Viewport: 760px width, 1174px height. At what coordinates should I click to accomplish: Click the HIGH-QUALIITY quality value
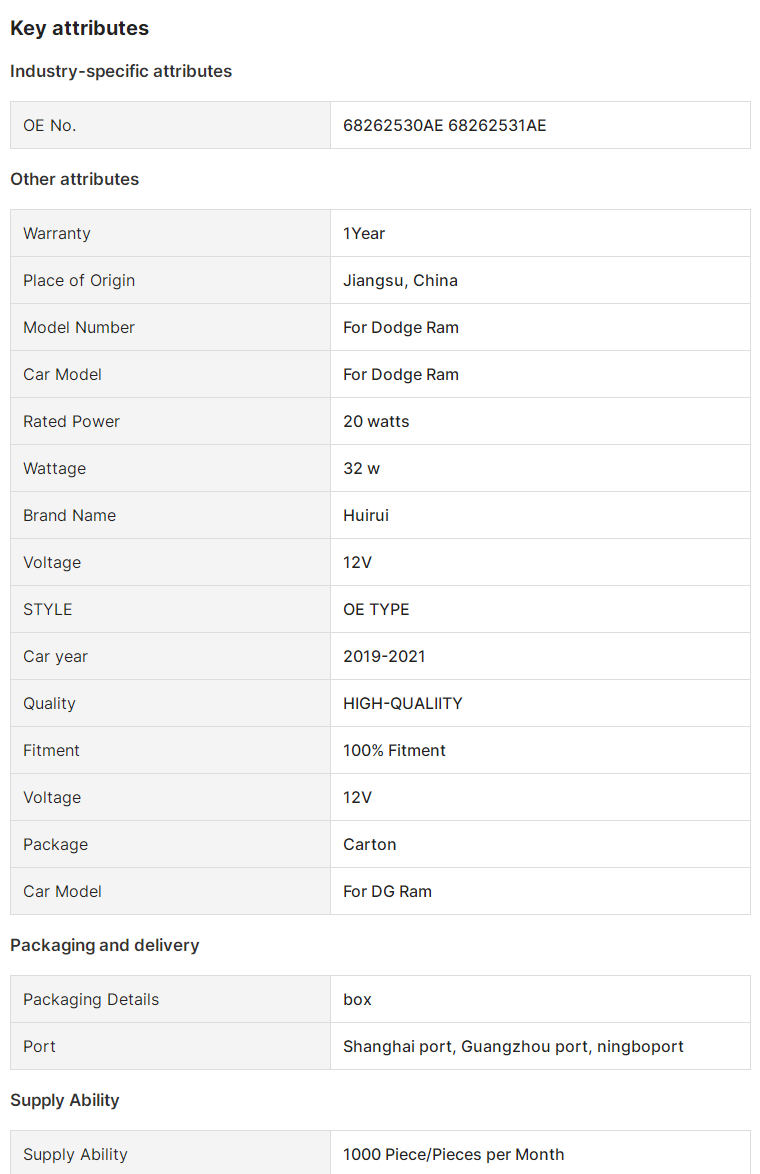click(x=402, y=703)
